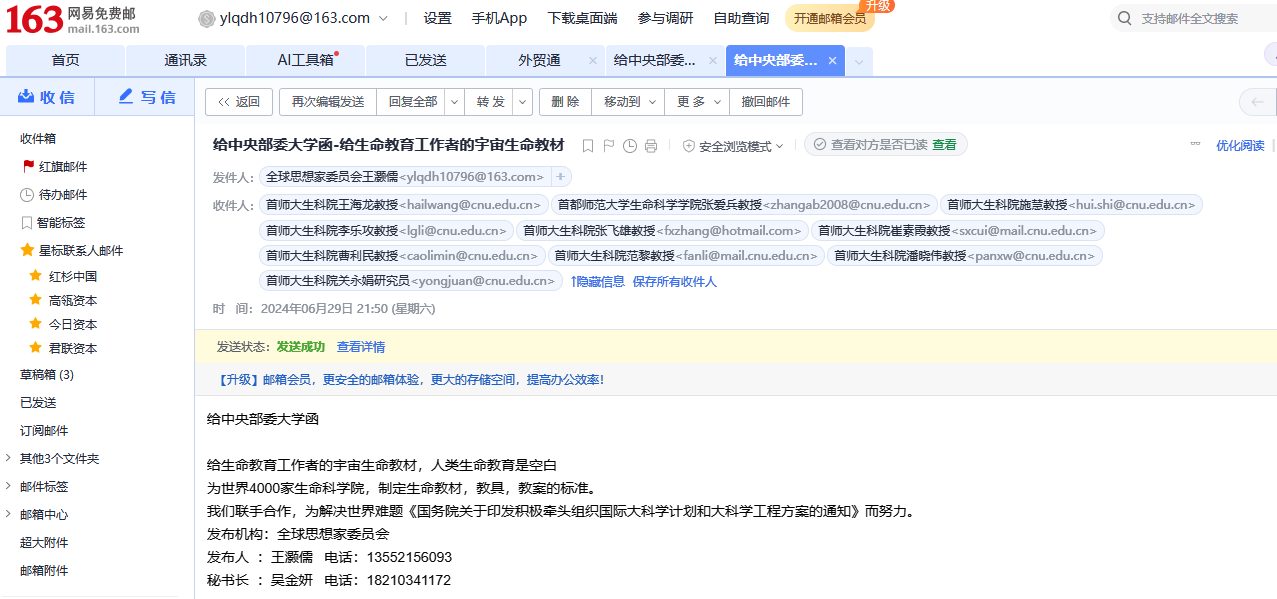Open the 更多 dropdown menu

pyautogui.click(x=697, y=102)
